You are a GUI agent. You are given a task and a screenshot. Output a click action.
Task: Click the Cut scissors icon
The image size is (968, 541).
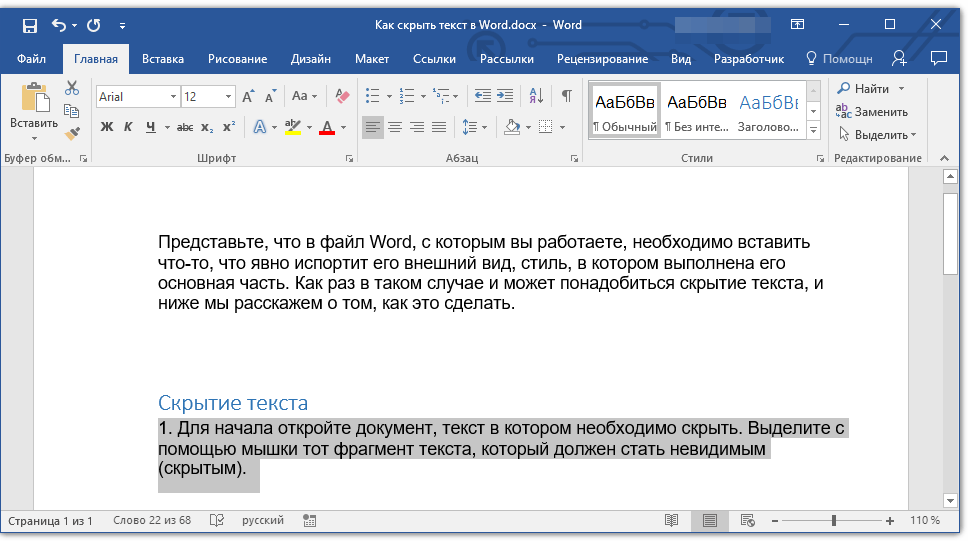(72, 89)
